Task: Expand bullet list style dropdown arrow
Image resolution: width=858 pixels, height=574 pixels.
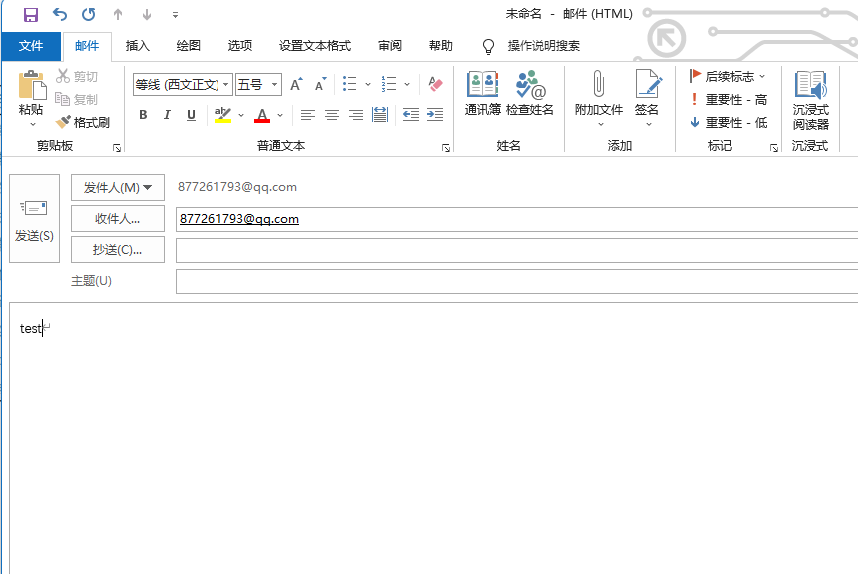Action: [368, 84]
